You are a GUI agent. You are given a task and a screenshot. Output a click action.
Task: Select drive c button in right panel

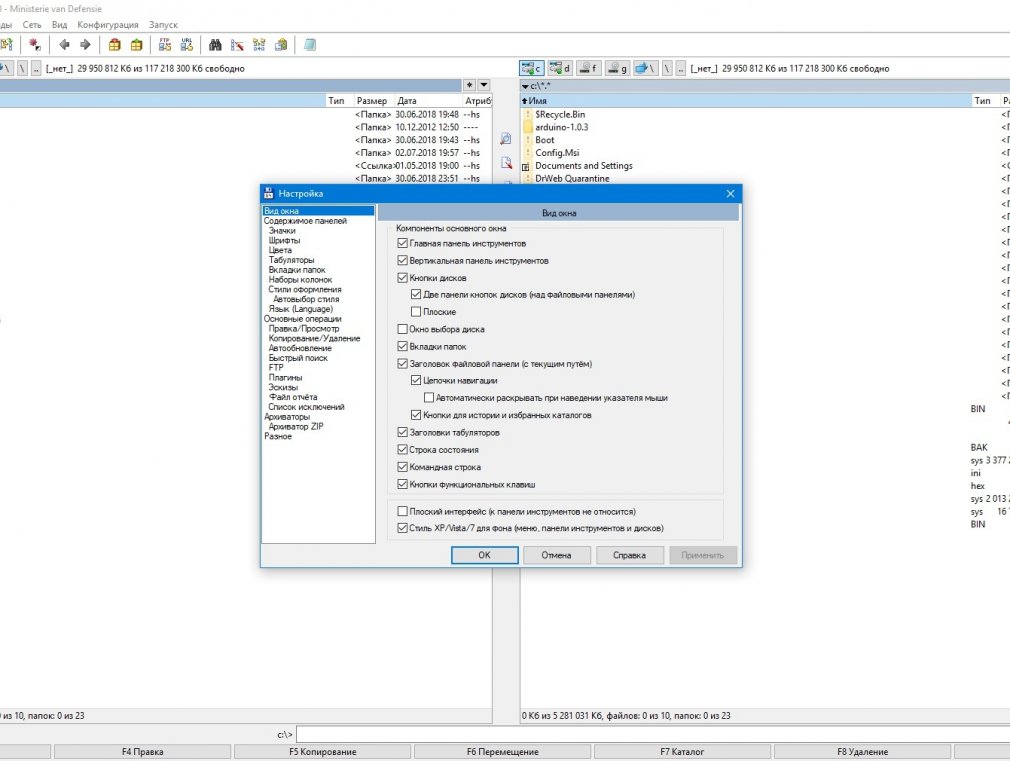coord(532,68)
